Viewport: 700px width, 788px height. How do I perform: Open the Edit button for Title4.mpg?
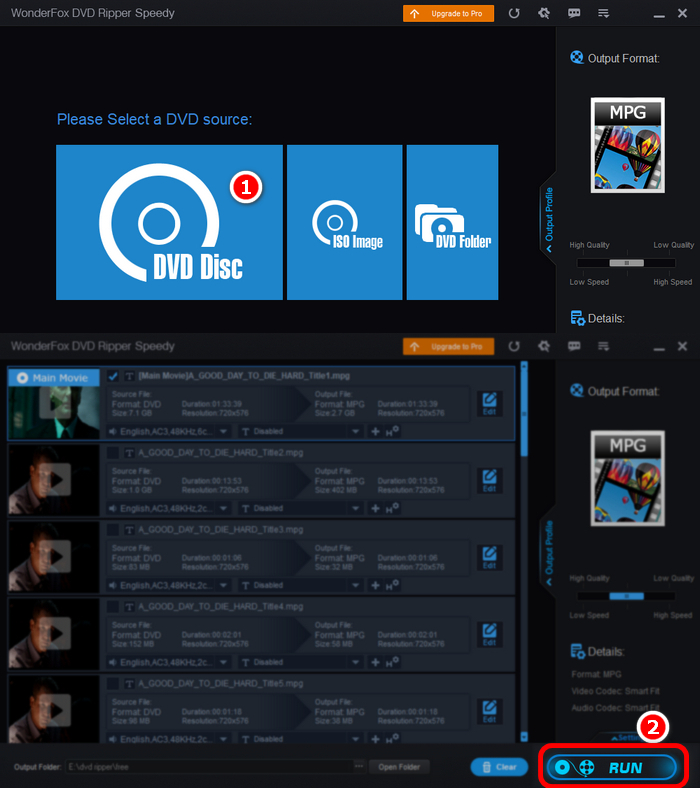click(x=489, y=634)
